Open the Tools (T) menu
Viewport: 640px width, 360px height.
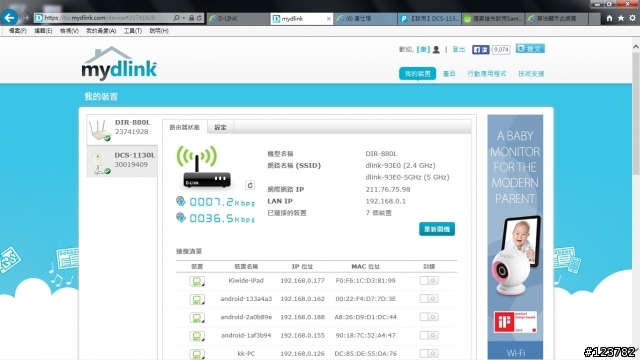tap(133, 31)
